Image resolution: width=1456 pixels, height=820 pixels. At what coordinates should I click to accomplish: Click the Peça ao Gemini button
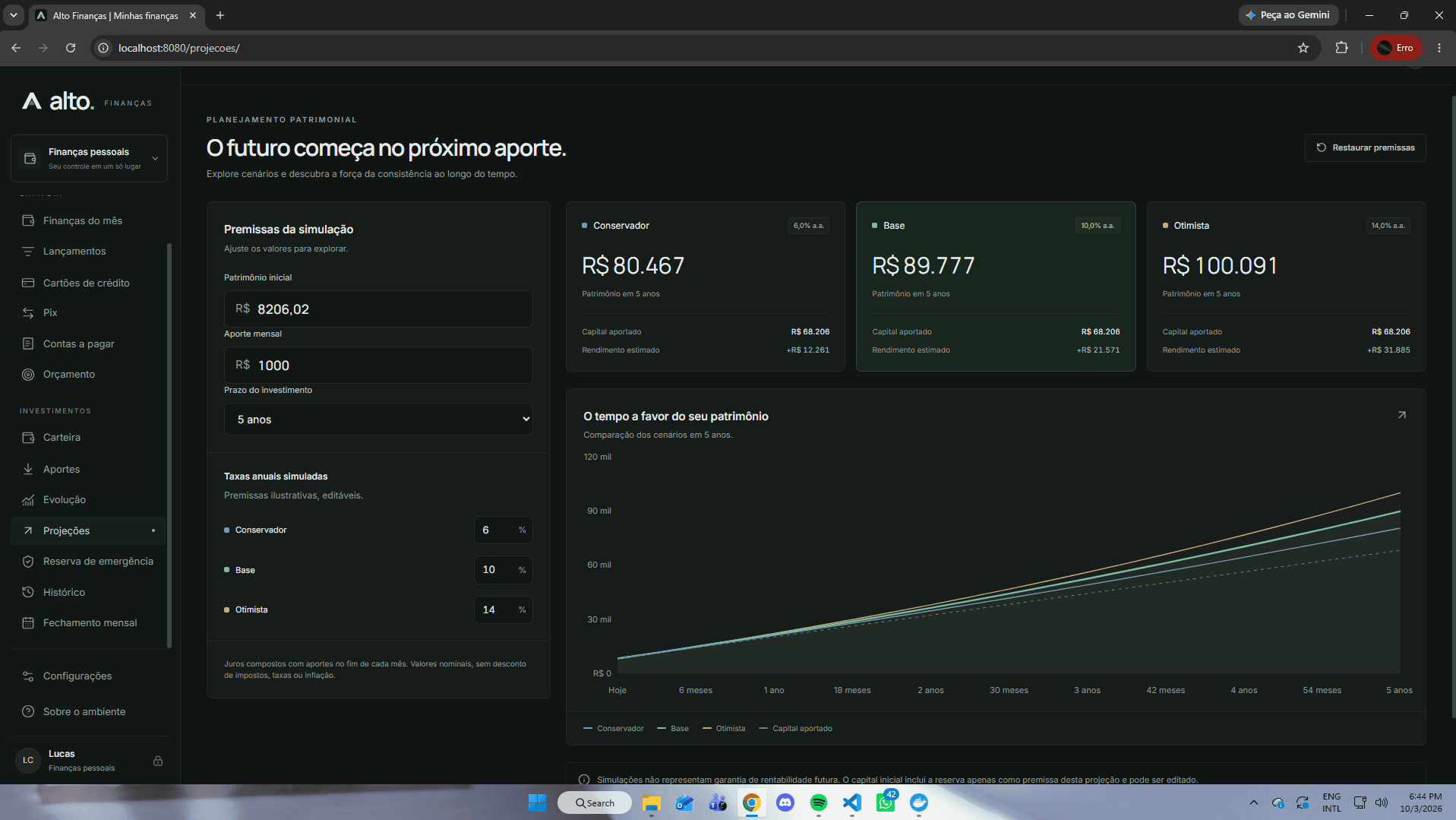point(1288,15)
